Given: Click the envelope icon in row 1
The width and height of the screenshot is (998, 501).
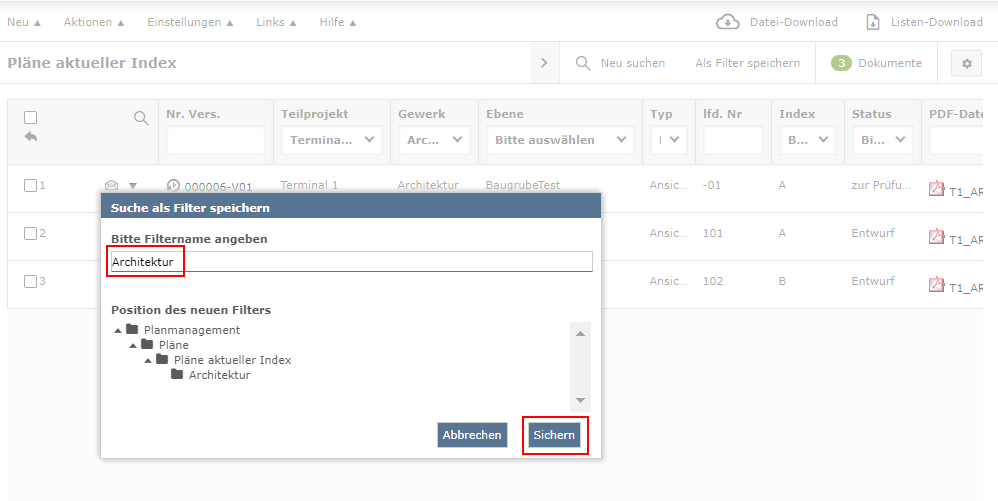Looking at the screenshot, I should 112,185.
